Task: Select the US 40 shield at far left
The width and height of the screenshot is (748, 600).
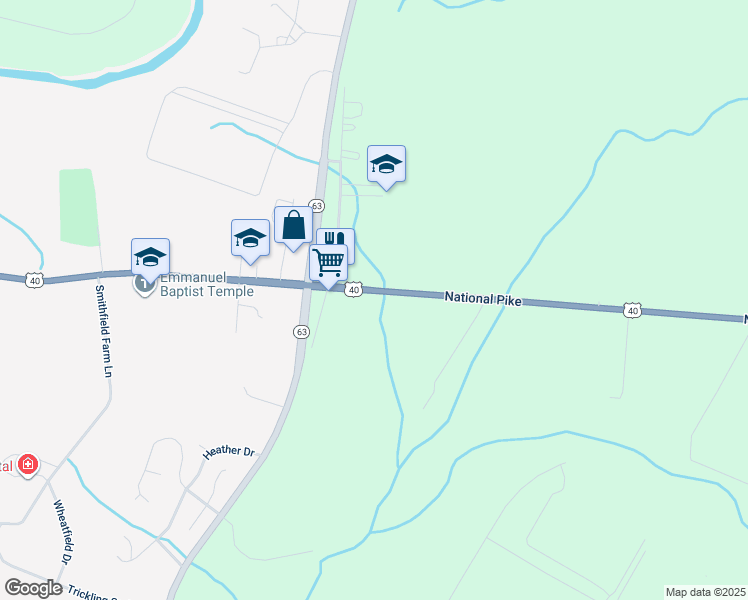Action: pos(35,280)
